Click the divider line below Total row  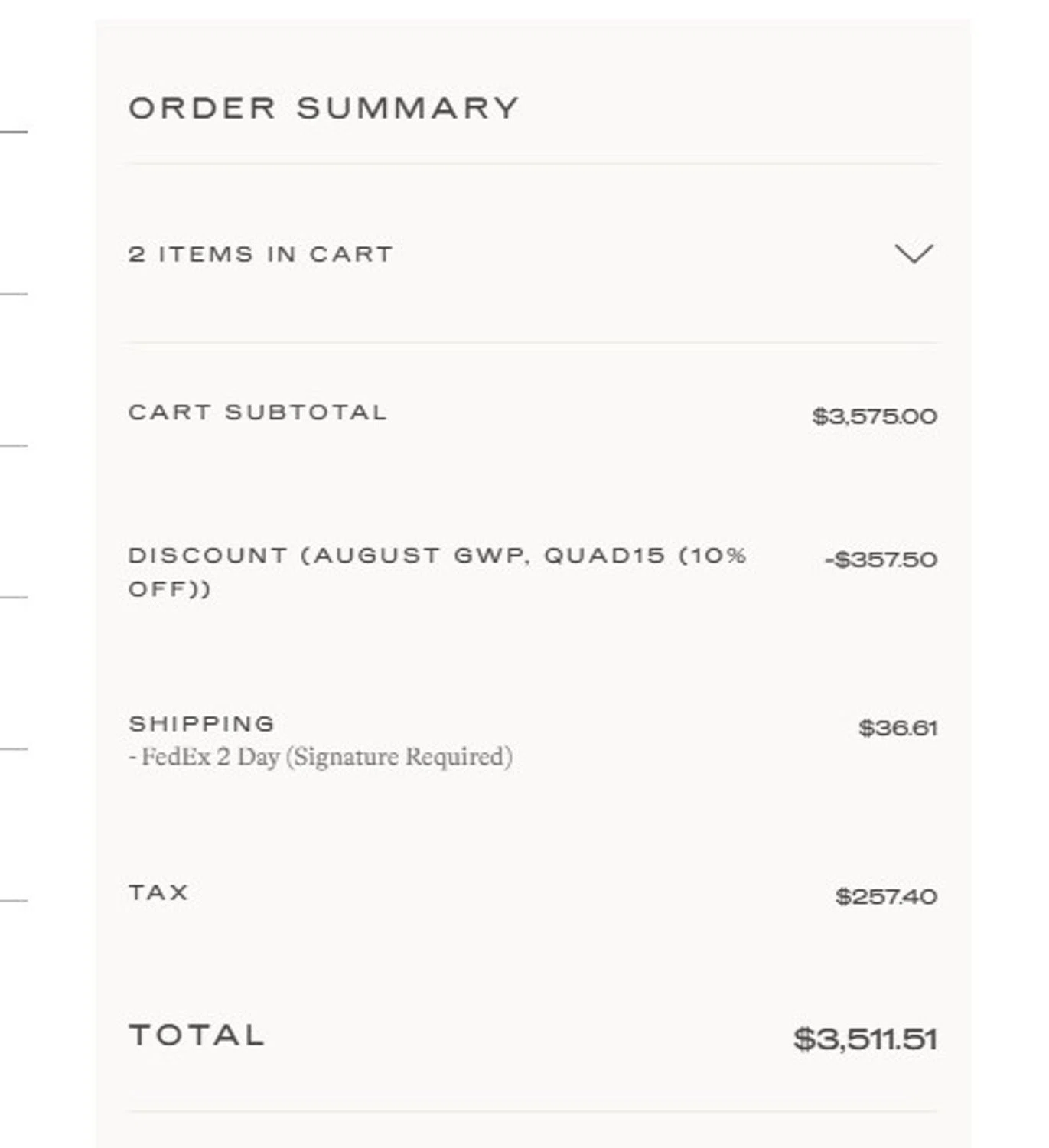click(x=532, y=1111)
